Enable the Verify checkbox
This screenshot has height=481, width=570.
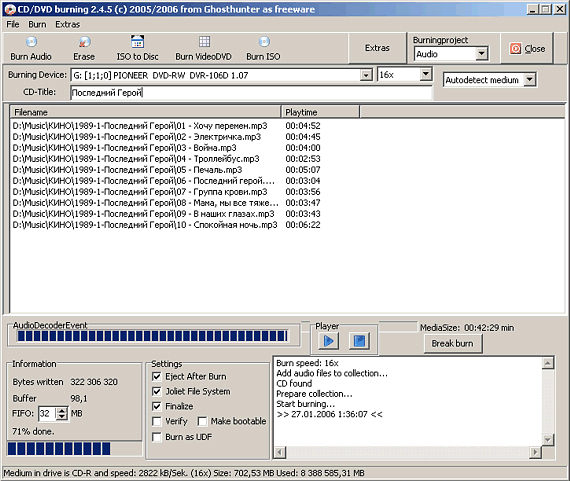(157, 421)
